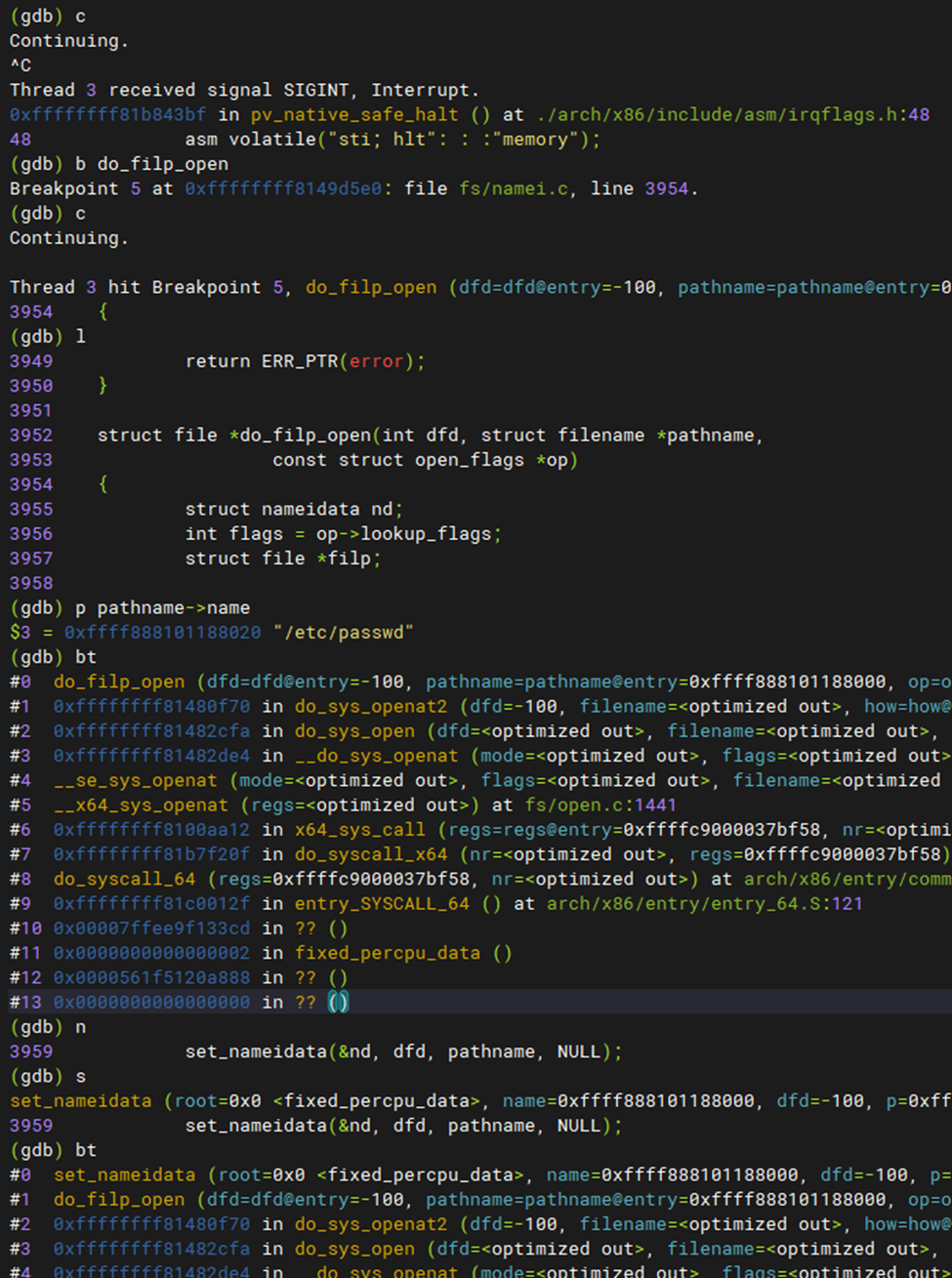Click the 'p pathname->name' command
952x1278 pixels.
pyautogui.click(x=130, y=607)
